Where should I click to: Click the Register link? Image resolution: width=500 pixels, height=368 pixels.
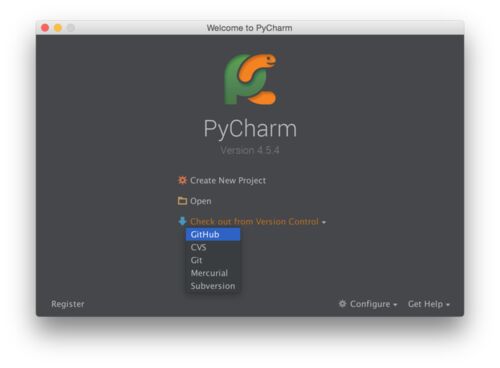pos(68,304)
